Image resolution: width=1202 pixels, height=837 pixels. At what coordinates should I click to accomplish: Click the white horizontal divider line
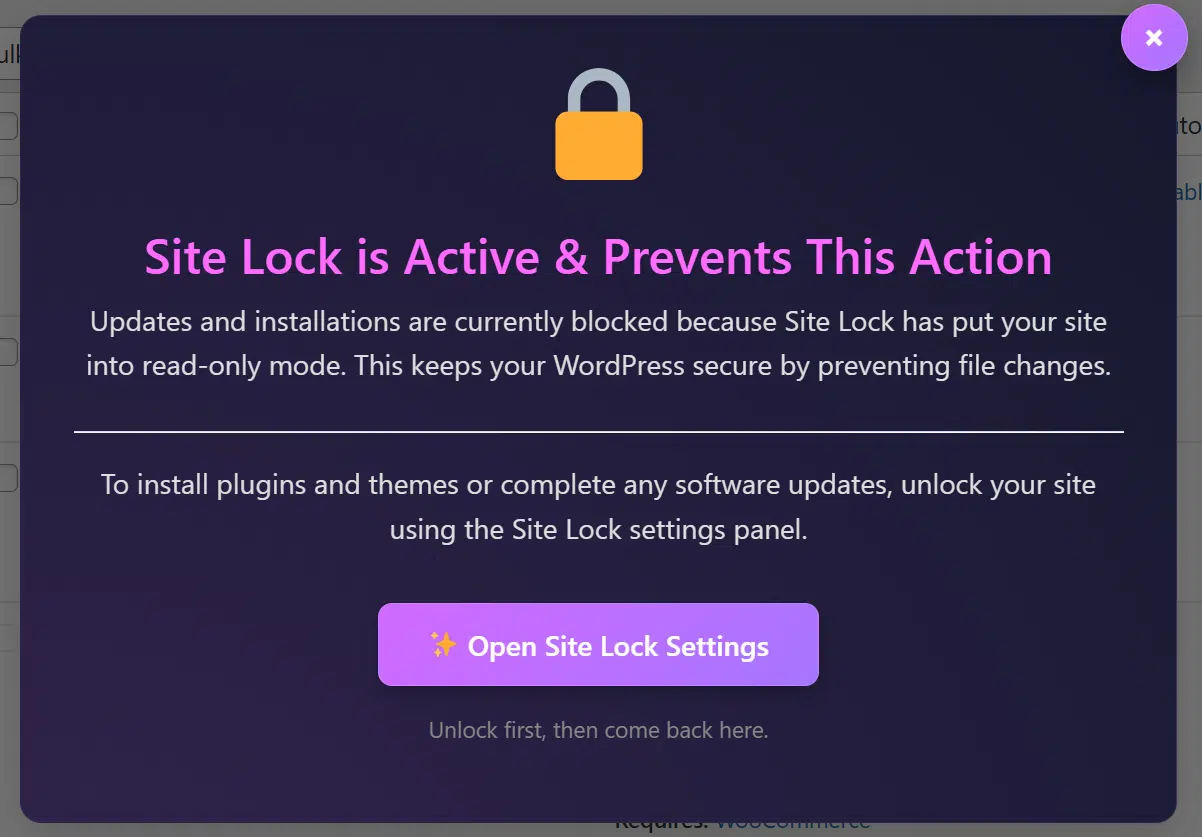pos(598,432)
